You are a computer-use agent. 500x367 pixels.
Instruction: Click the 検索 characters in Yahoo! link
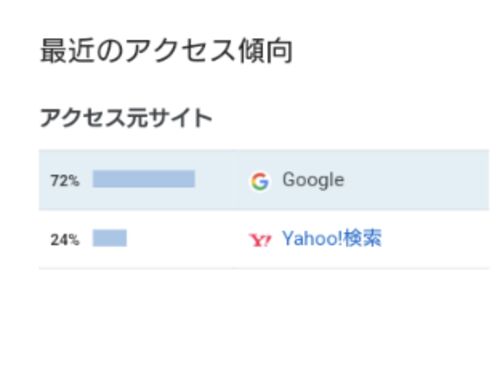tap(363, 239)
